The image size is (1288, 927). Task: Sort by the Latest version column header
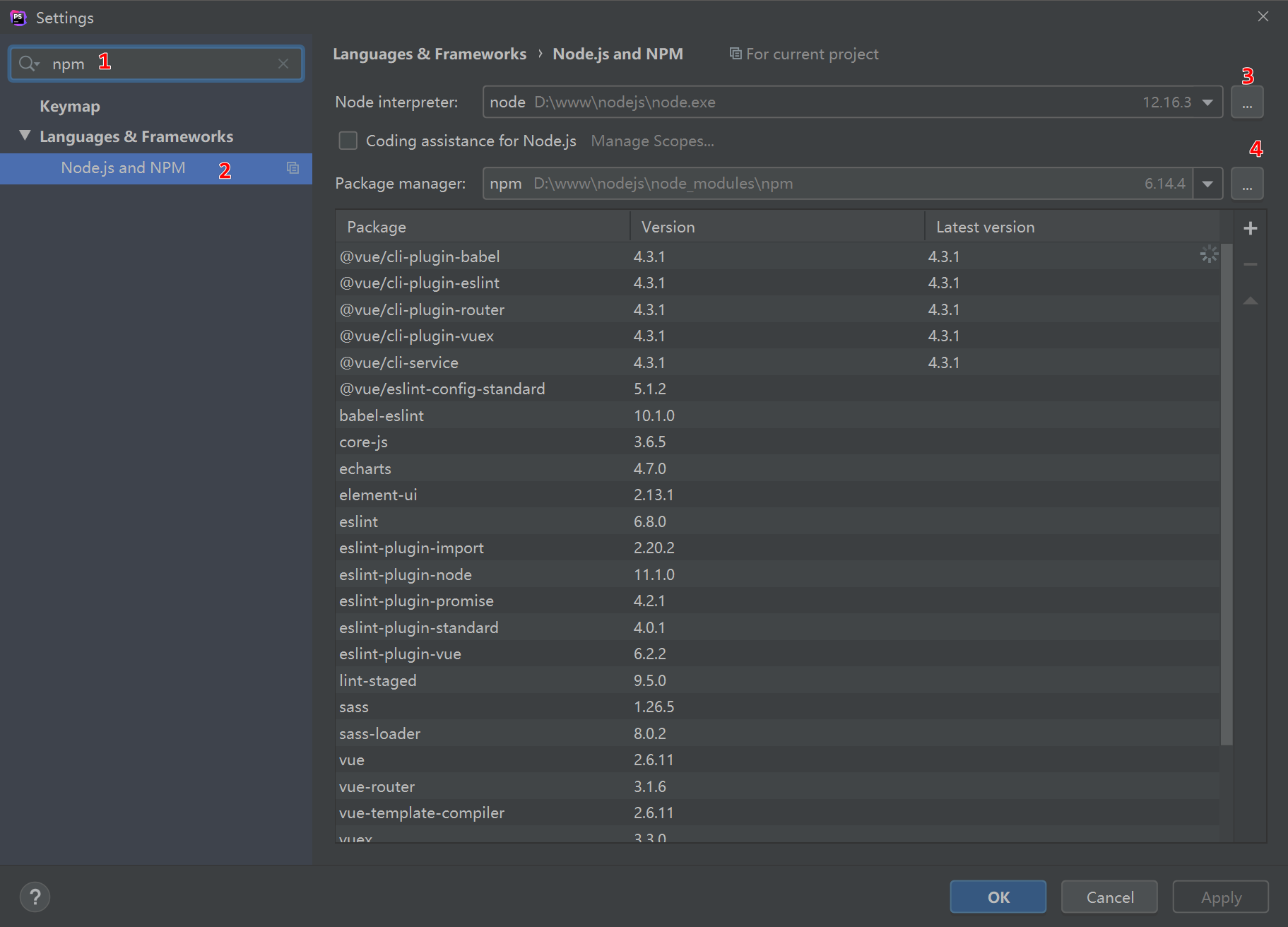click(x=1073, y=227)
